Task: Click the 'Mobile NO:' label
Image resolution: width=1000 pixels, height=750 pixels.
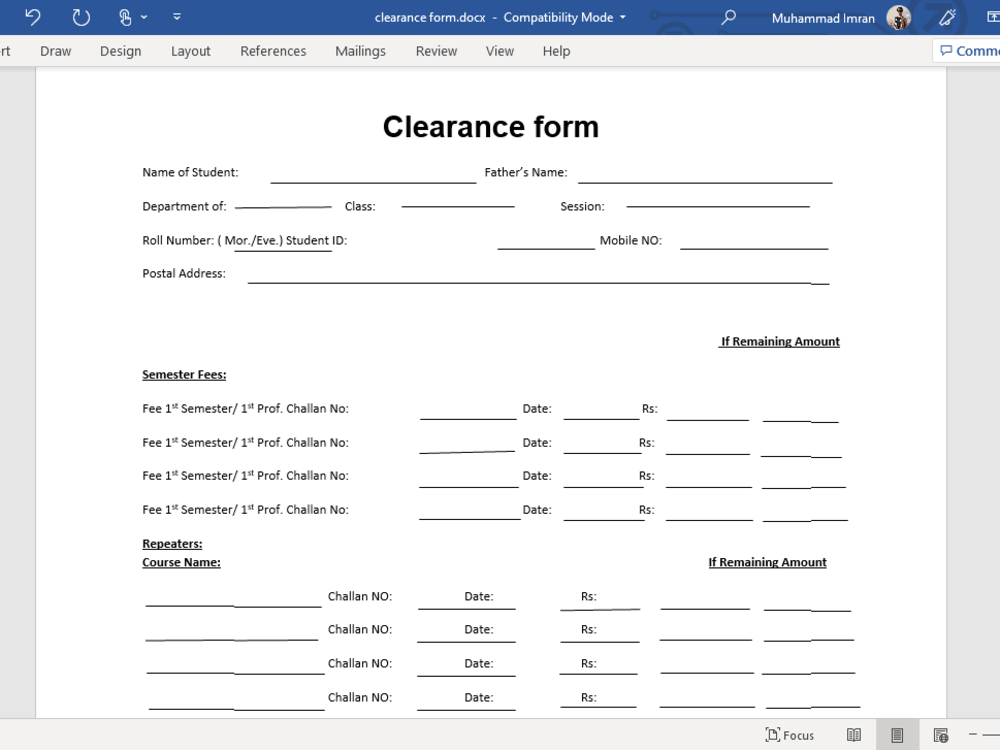Action: [630, 240]
